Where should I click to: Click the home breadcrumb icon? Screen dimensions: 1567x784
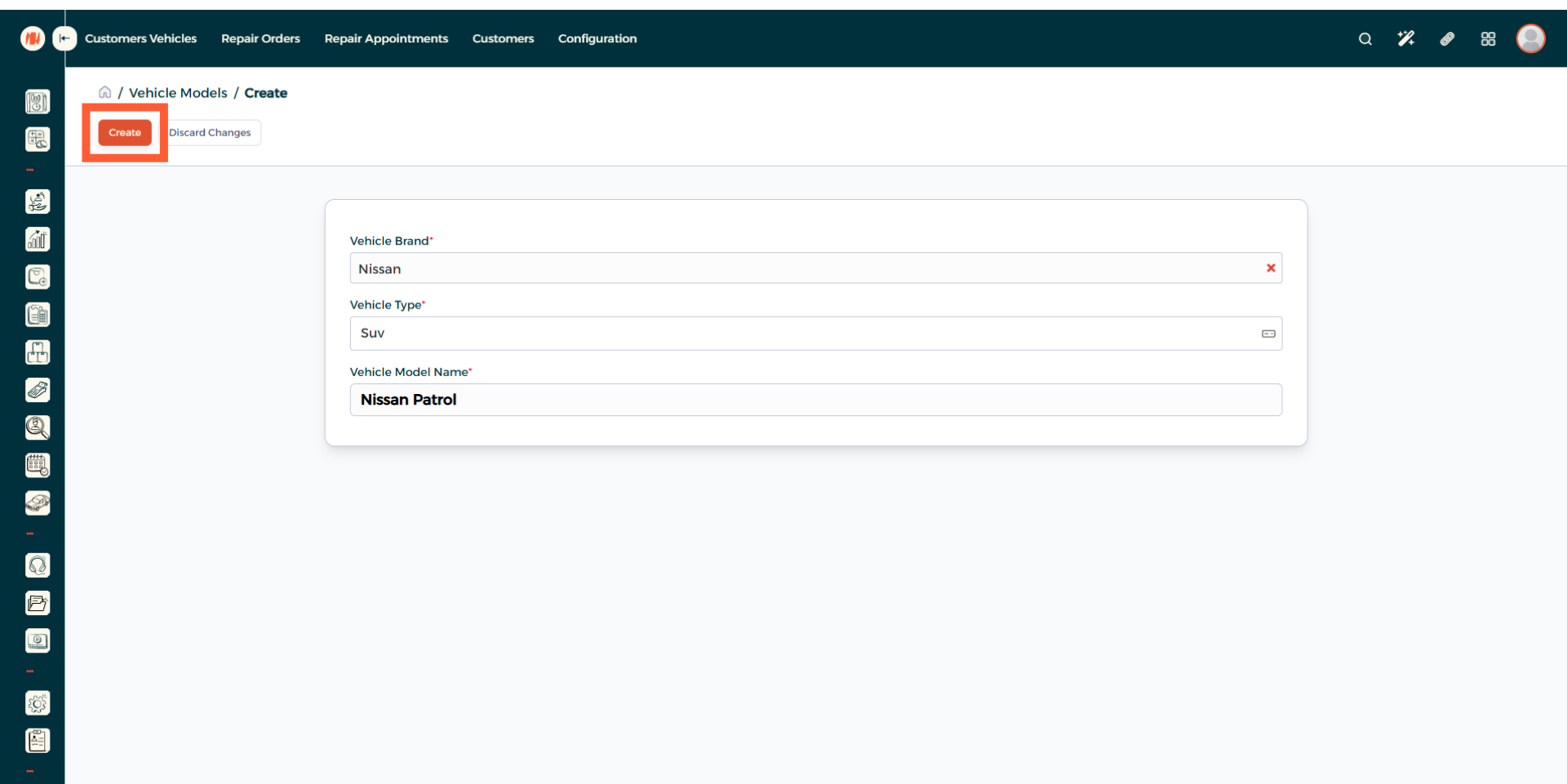tap(105, 92)
